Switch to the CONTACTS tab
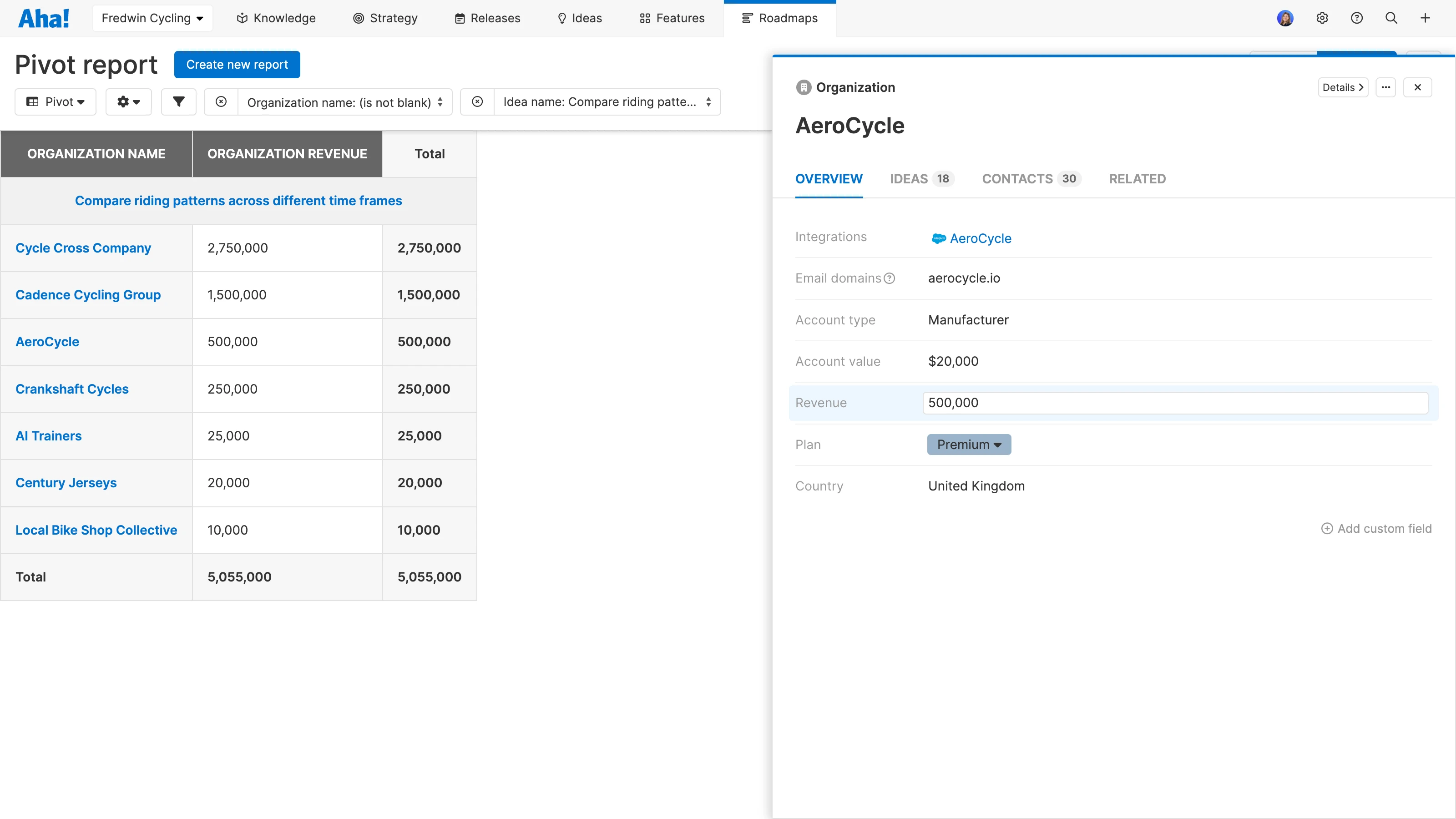The height and width of the screenshot is (819, 1456). tap(1031, 179)
